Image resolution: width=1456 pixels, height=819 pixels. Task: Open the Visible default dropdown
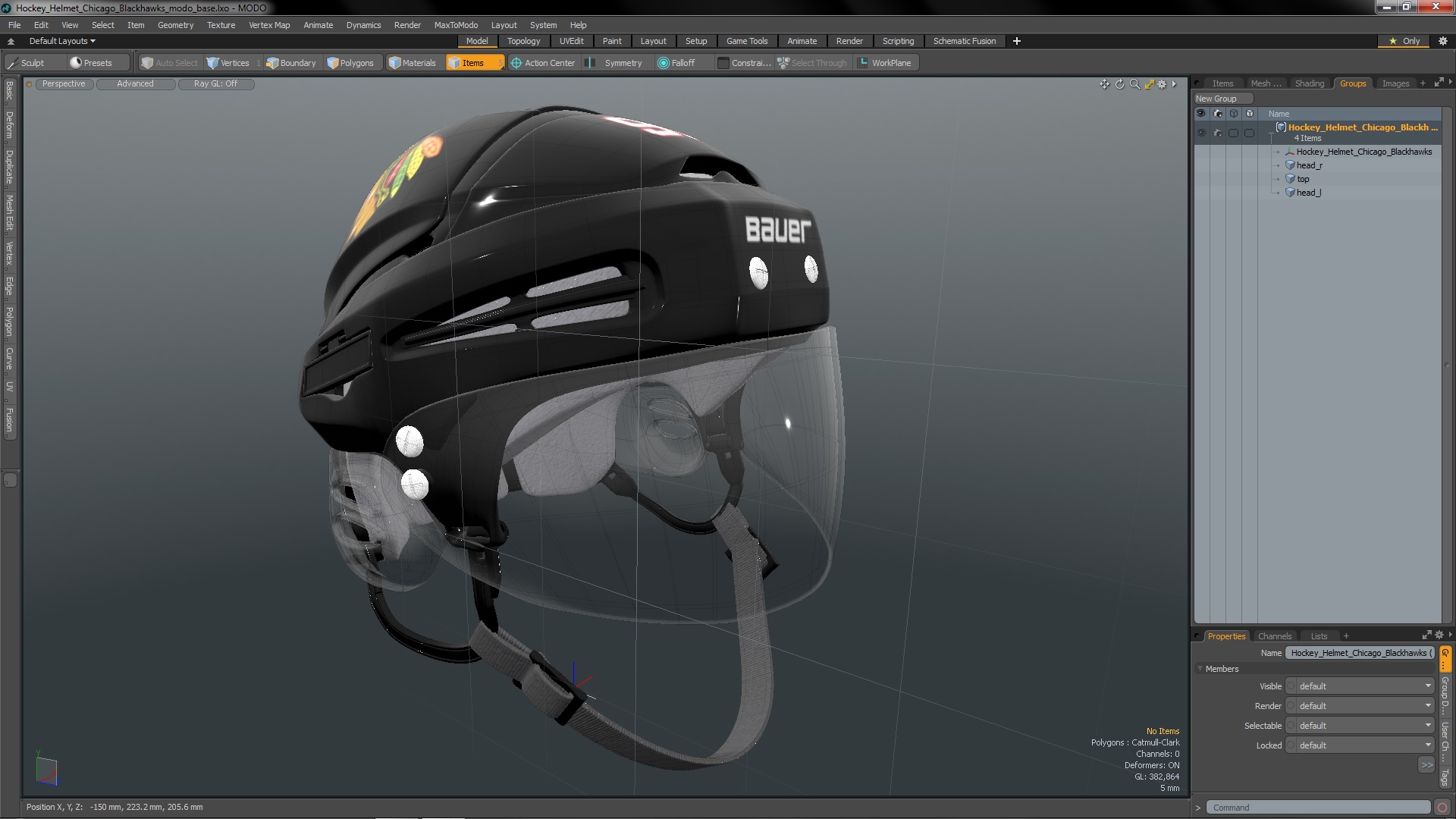click(1365, 686)
